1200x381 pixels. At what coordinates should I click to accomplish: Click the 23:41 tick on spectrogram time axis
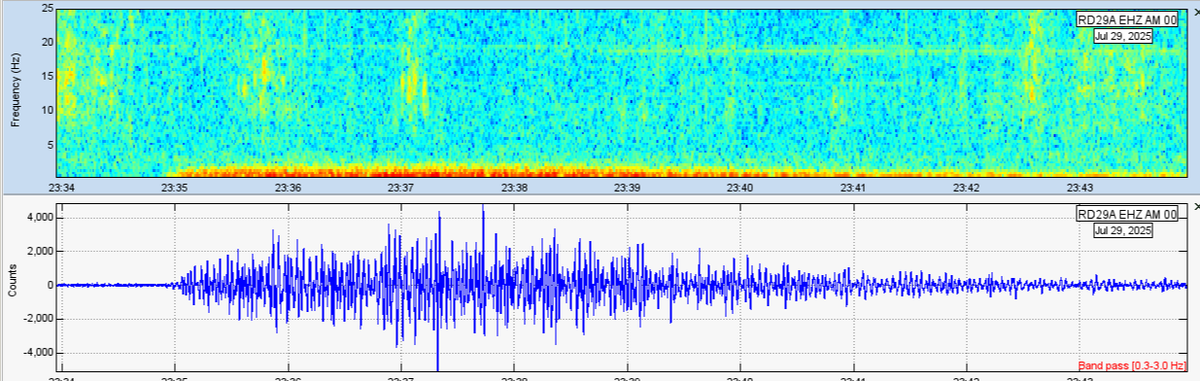coord(853,187)
